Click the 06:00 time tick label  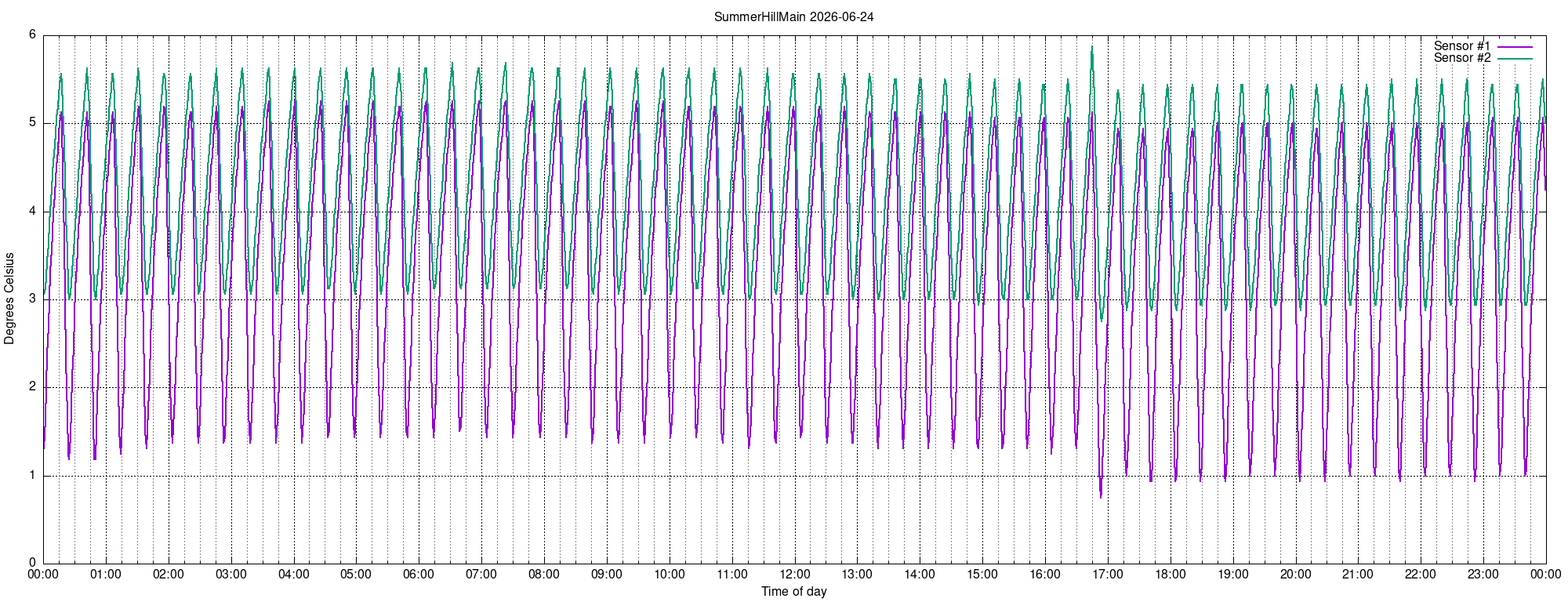click(419, 574)
